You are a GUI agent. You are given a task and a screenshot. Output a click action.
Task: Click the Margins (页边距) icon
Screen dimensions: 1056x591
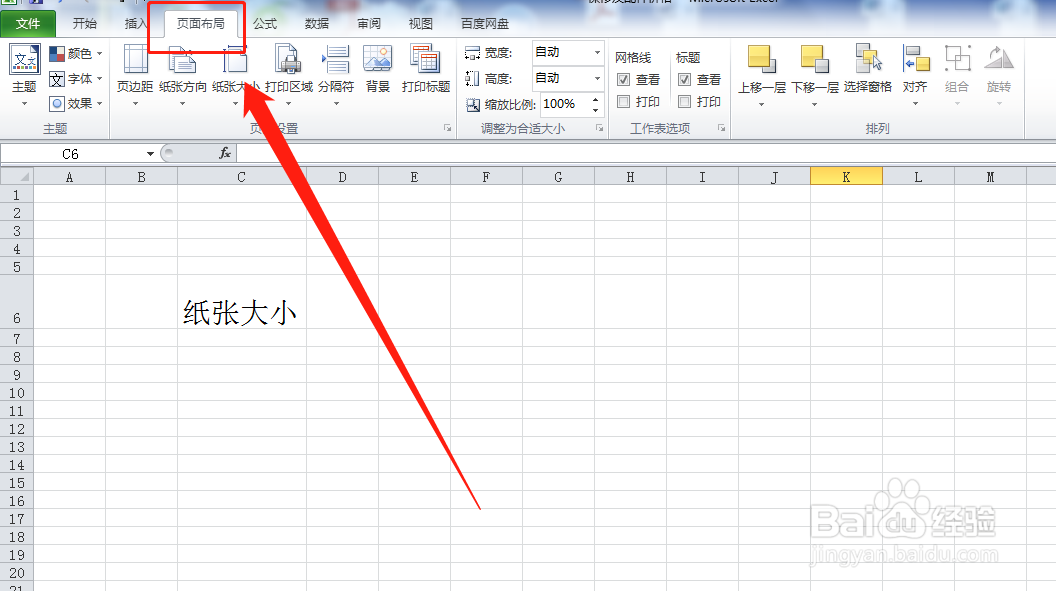[135, 59]
